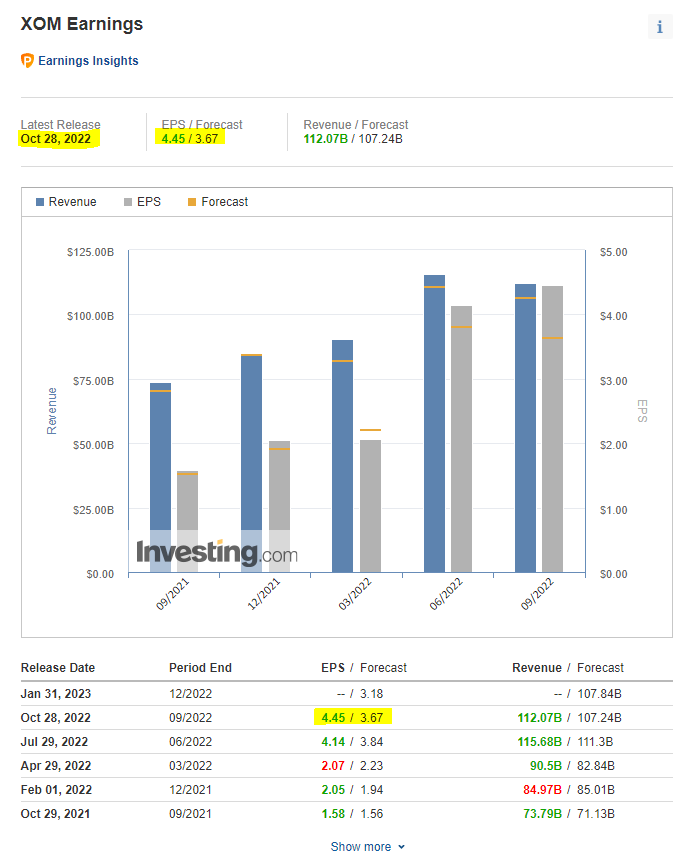Select the Forecast legend label
This screenshot has height=865, width=680.
224,202
